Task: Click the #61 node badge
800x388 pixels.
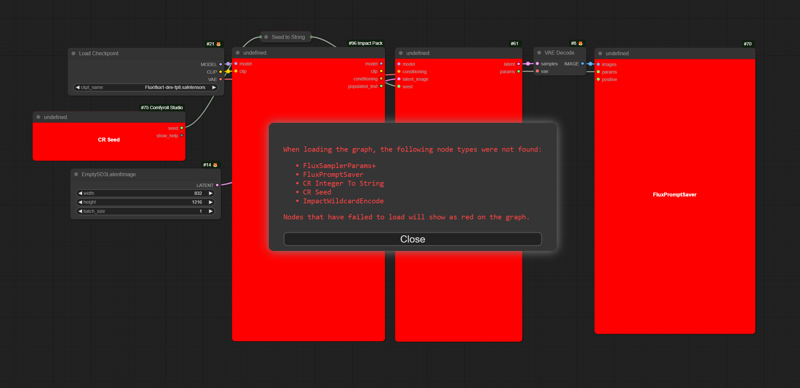Action: [515, 43]
